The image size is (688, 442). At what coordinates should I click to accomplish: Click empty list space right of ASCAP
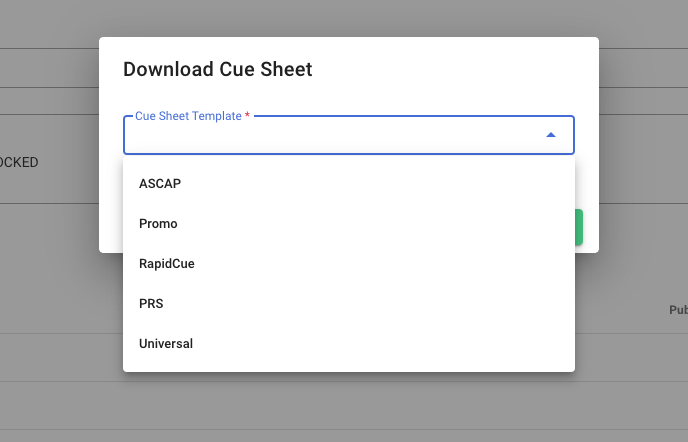(400, 184)
